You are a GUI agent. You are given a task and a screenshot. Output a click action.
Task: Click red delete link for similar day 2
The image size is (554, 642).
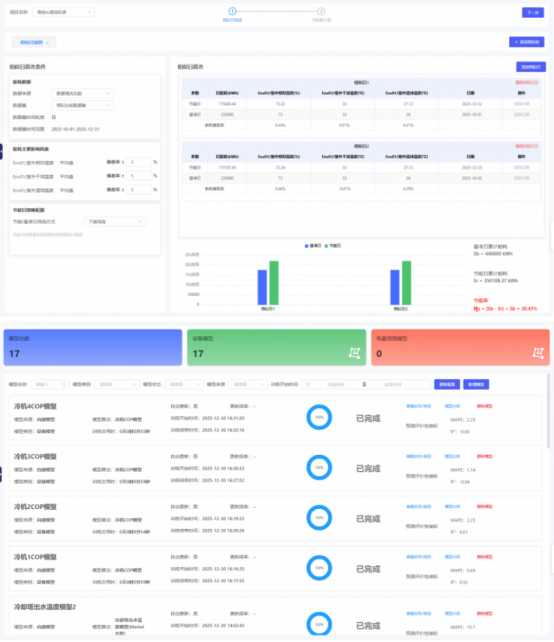(x=527, y=146)
